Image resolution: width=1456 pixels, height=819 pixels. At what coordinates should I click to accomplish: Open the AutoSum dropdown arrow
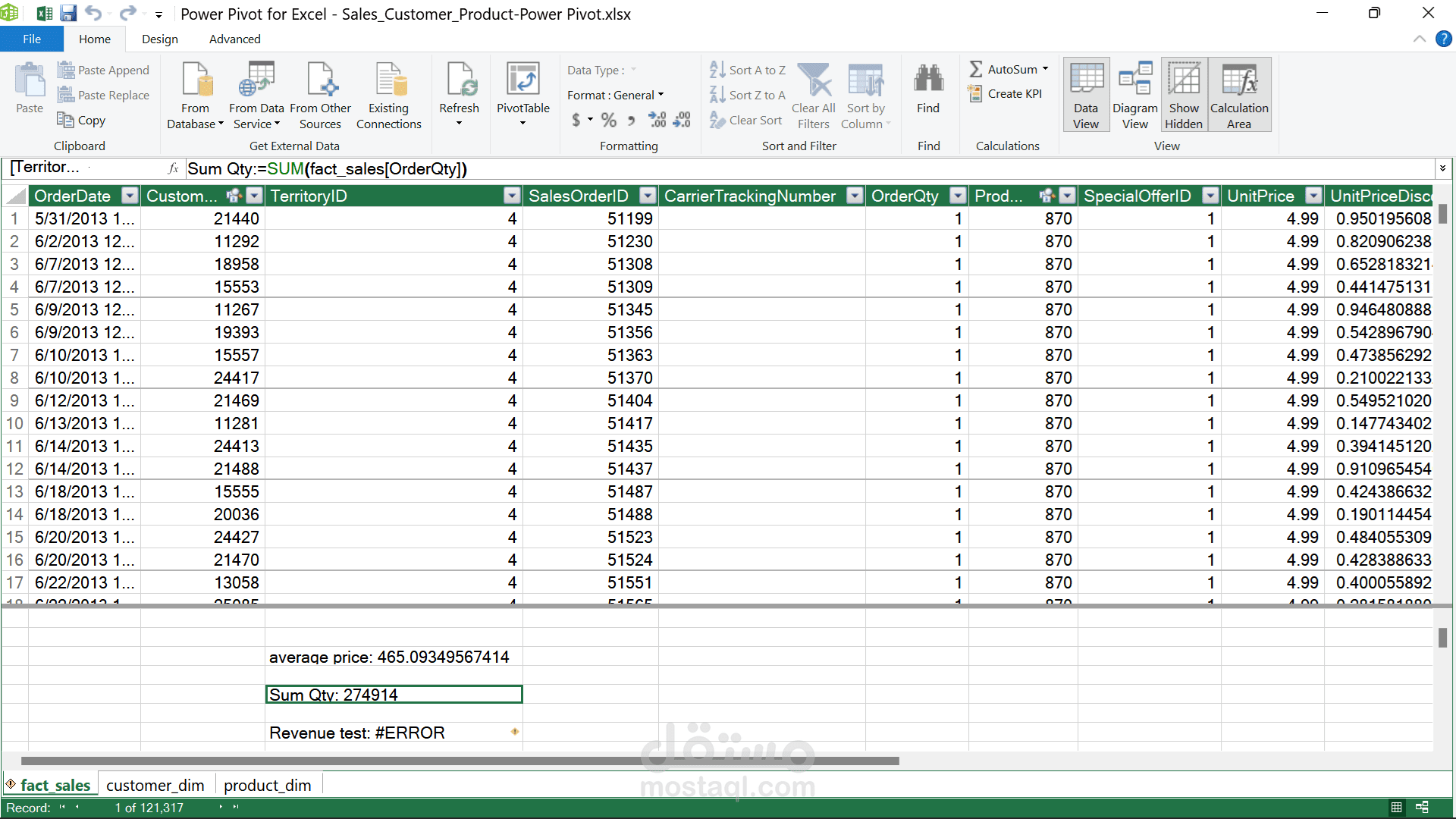coord(1045,69)
